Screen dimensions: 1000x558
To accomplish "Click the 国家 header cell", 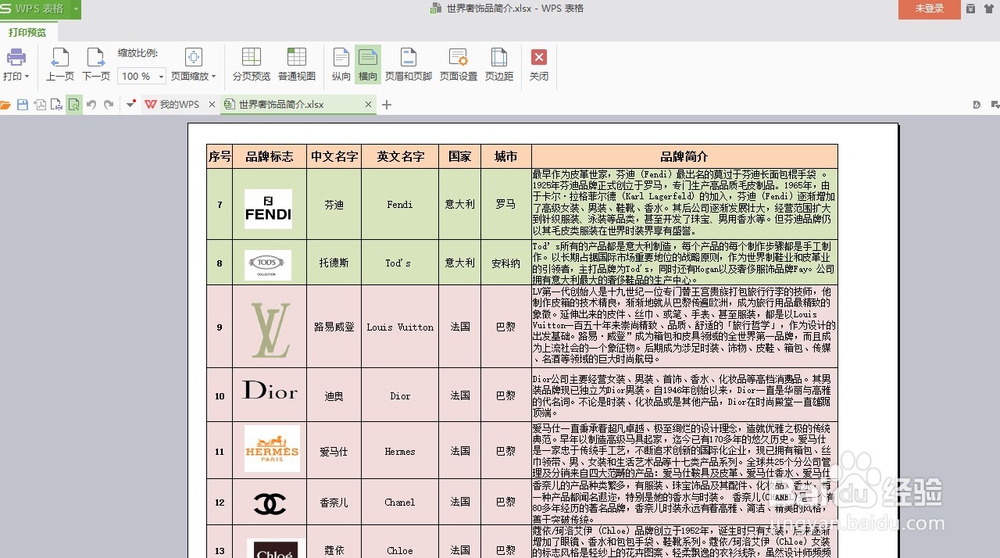I will (460, 157).
